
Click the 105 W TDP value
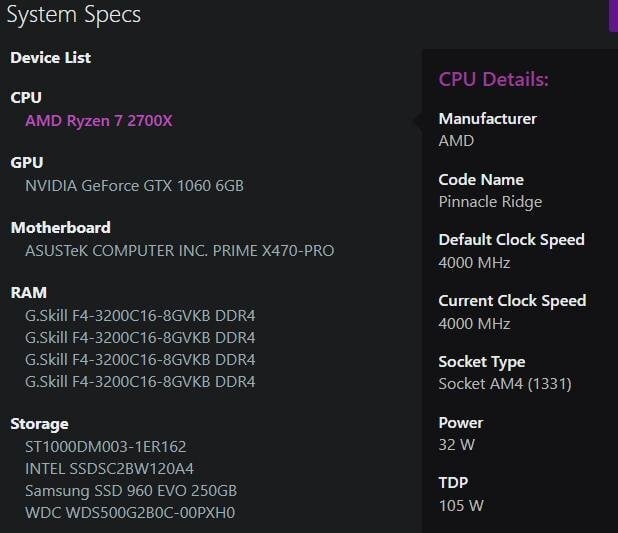pos(461,506)
